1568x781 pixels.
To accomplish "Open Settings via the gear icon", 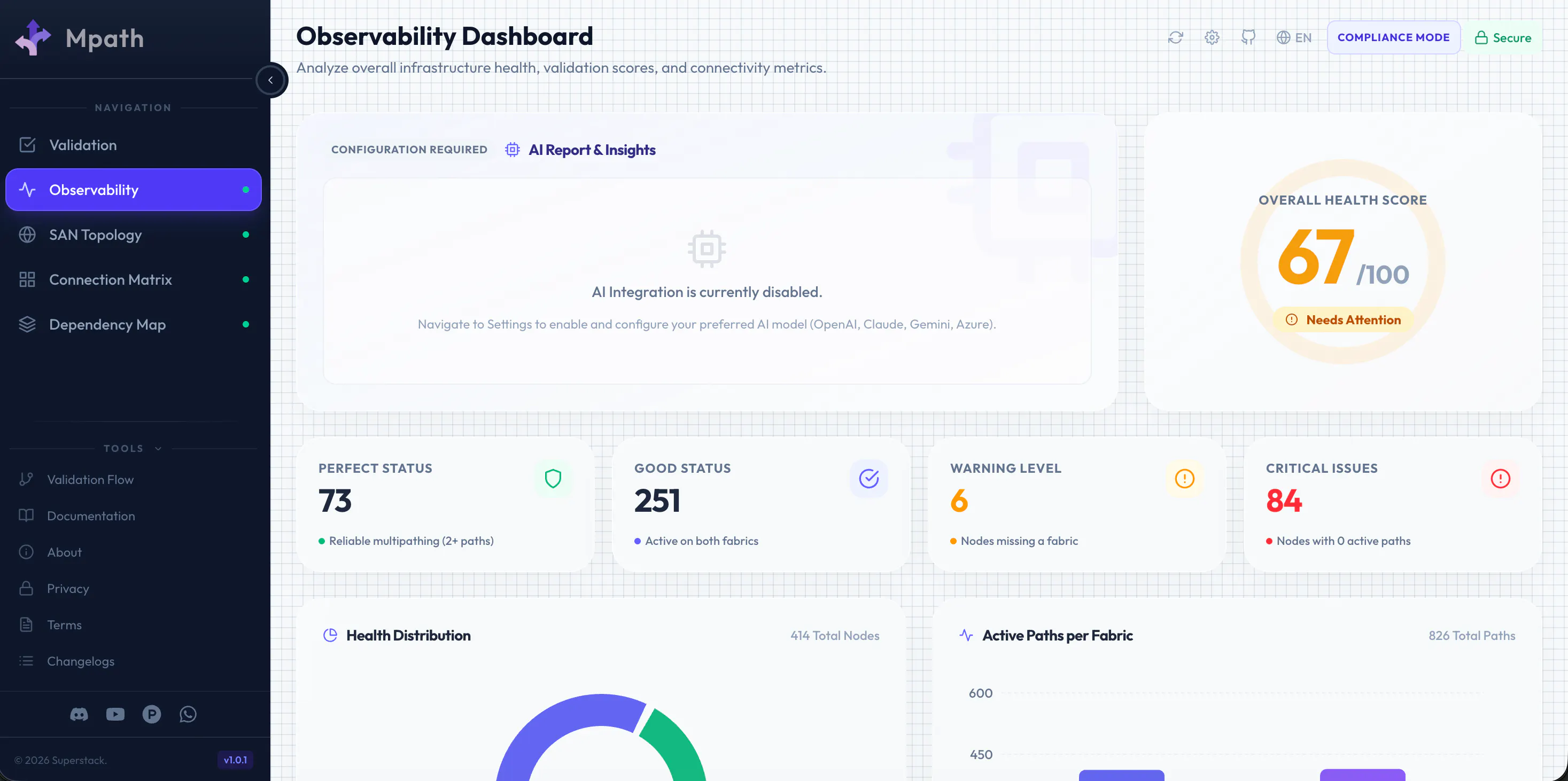I will 1212,38.
